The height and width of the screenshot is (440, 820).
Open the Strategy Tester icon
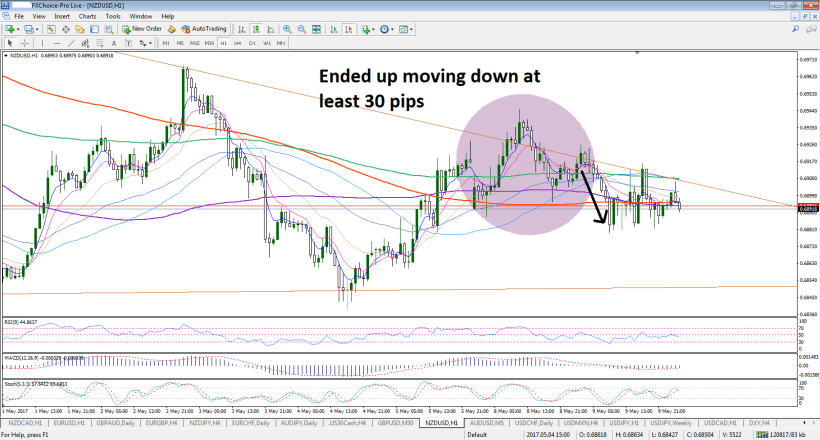(x=109, y=29)
